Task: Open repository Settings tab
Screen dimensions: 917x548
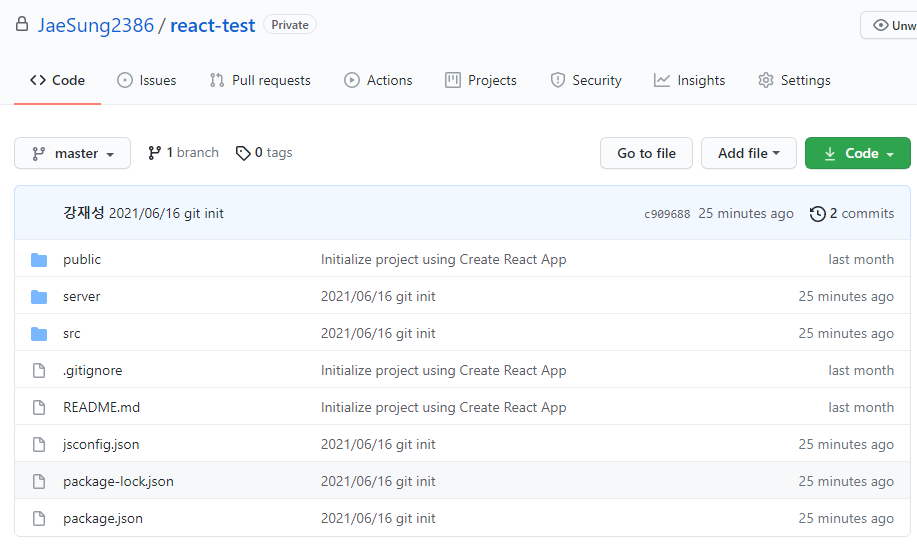Action: 794,80
